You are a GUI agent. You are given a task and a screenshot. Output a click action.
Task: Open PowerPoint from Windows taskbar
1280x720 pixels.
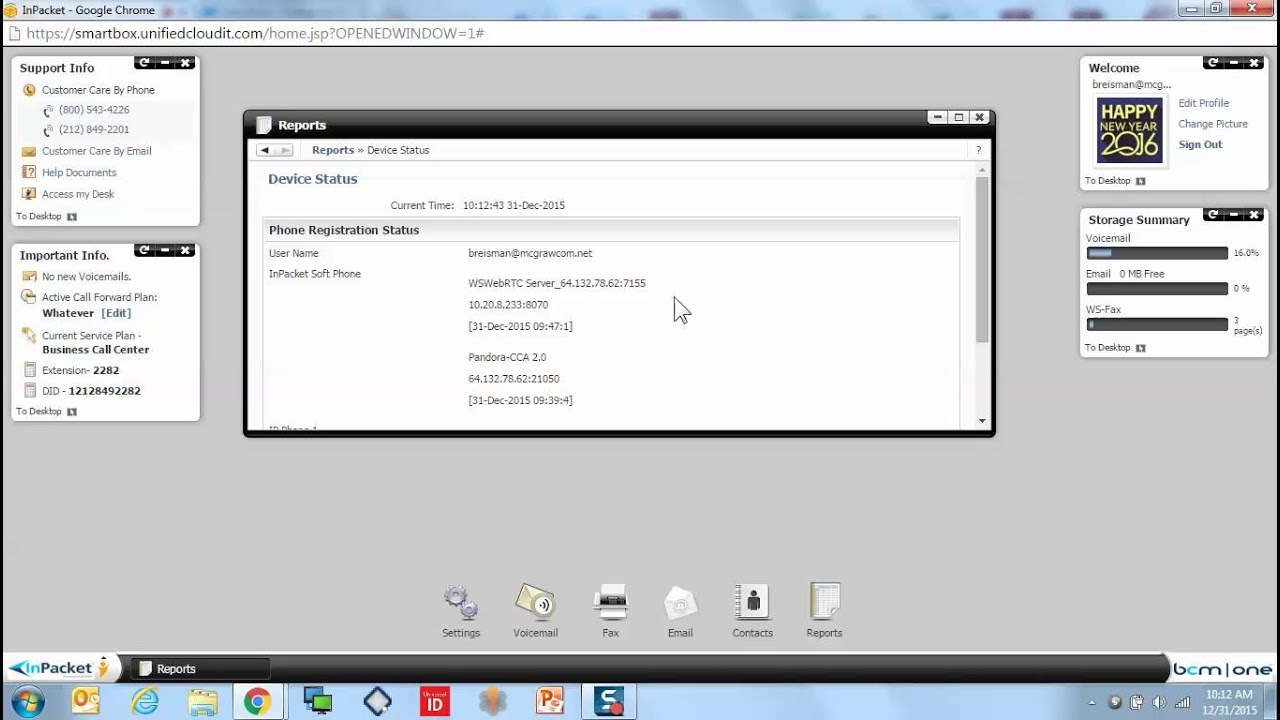(550, 701)
